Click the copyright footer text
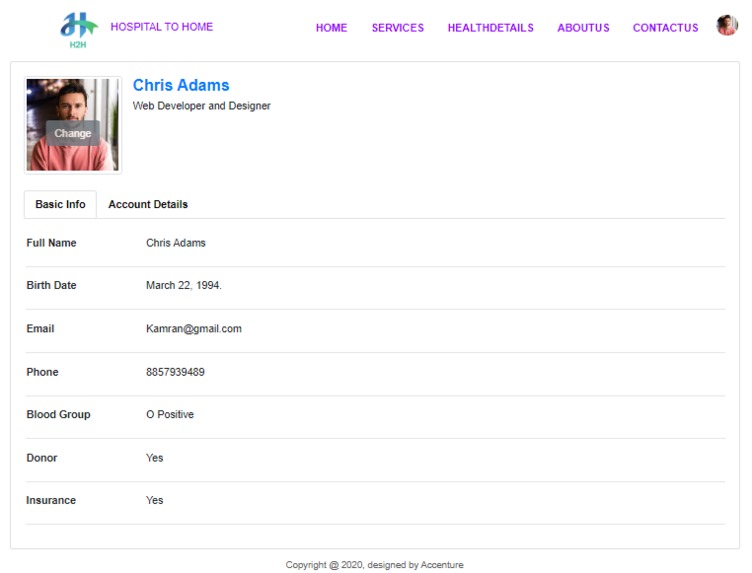752x573 pixels. [x=375, y=565]
